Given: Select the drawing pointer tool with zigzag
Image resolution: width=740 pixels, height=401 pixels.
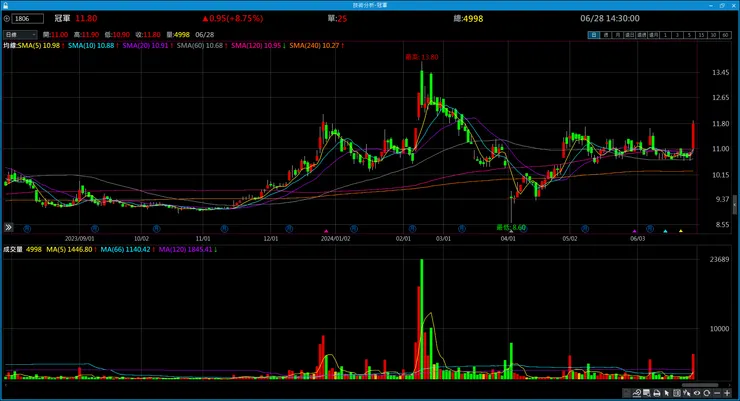Looking at the screenshot, I should [687, 393].
